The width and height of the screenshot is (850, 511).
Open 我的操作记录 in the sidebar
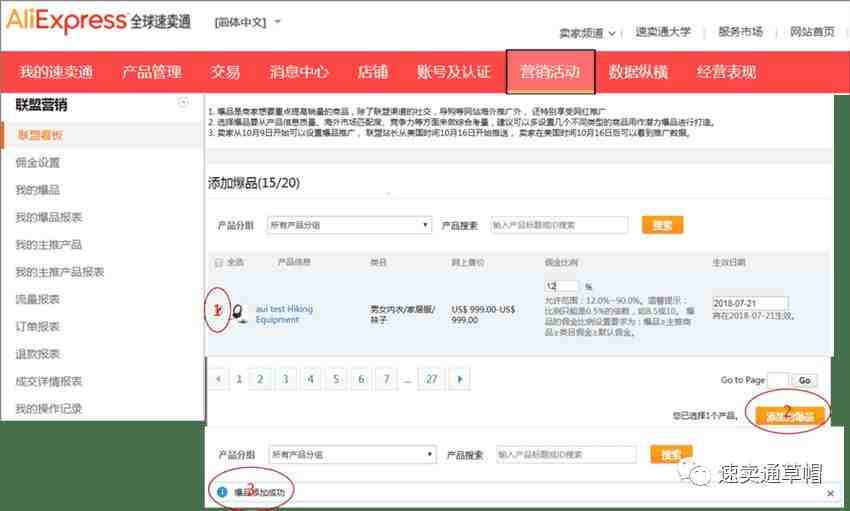coord(49,409)
